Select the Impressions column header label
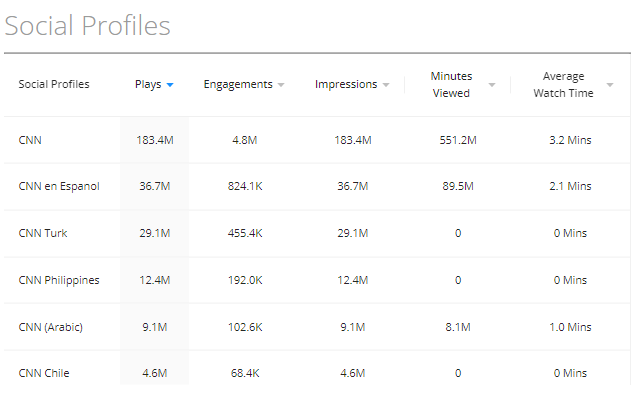The image size is (631, 394). coord(346,84)
